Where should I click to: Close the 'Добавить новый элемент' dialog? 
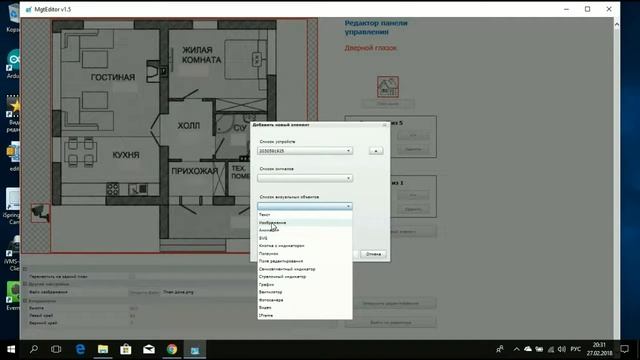click(x=384, y=125)
